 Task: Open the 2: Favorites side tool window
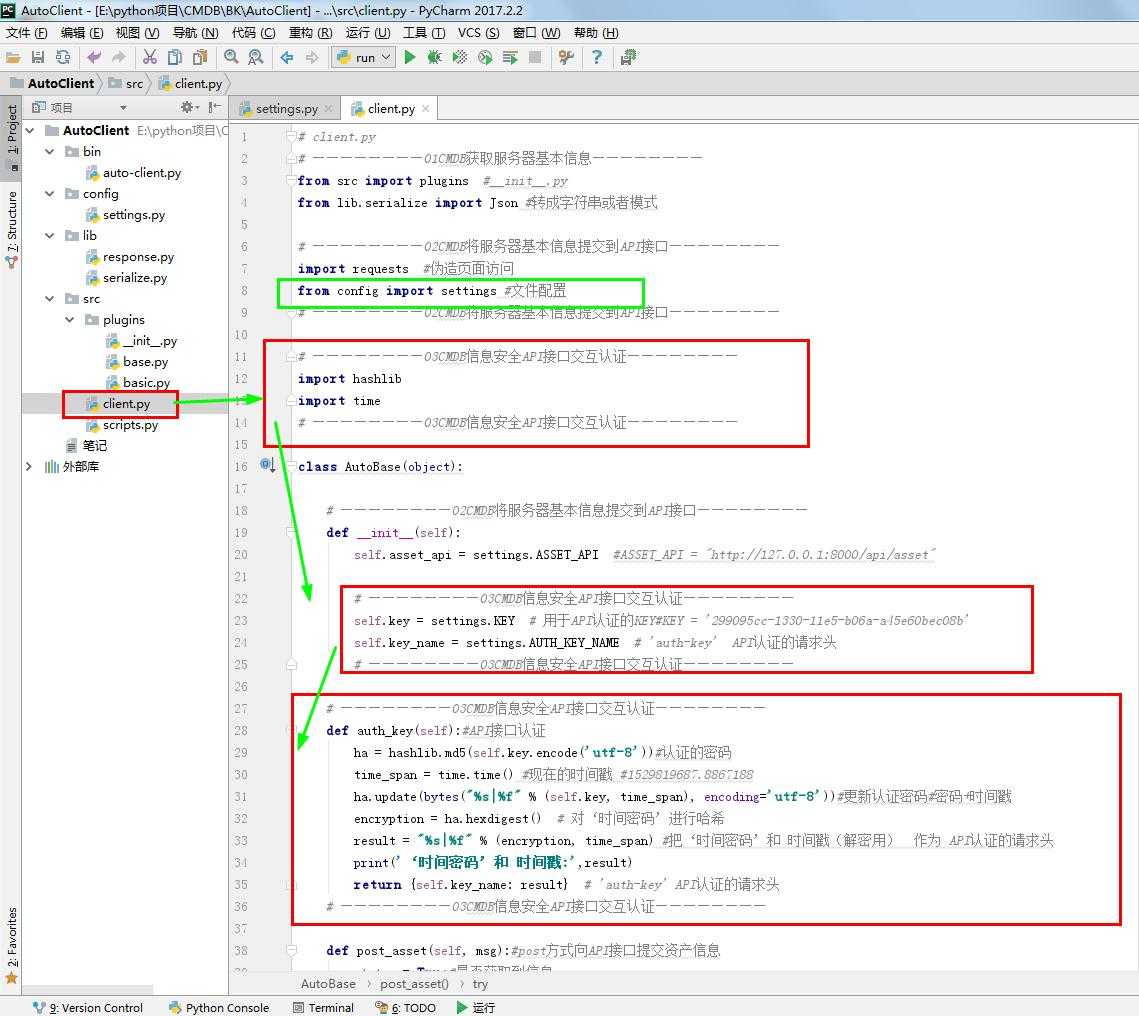click(x=12, y=944)
